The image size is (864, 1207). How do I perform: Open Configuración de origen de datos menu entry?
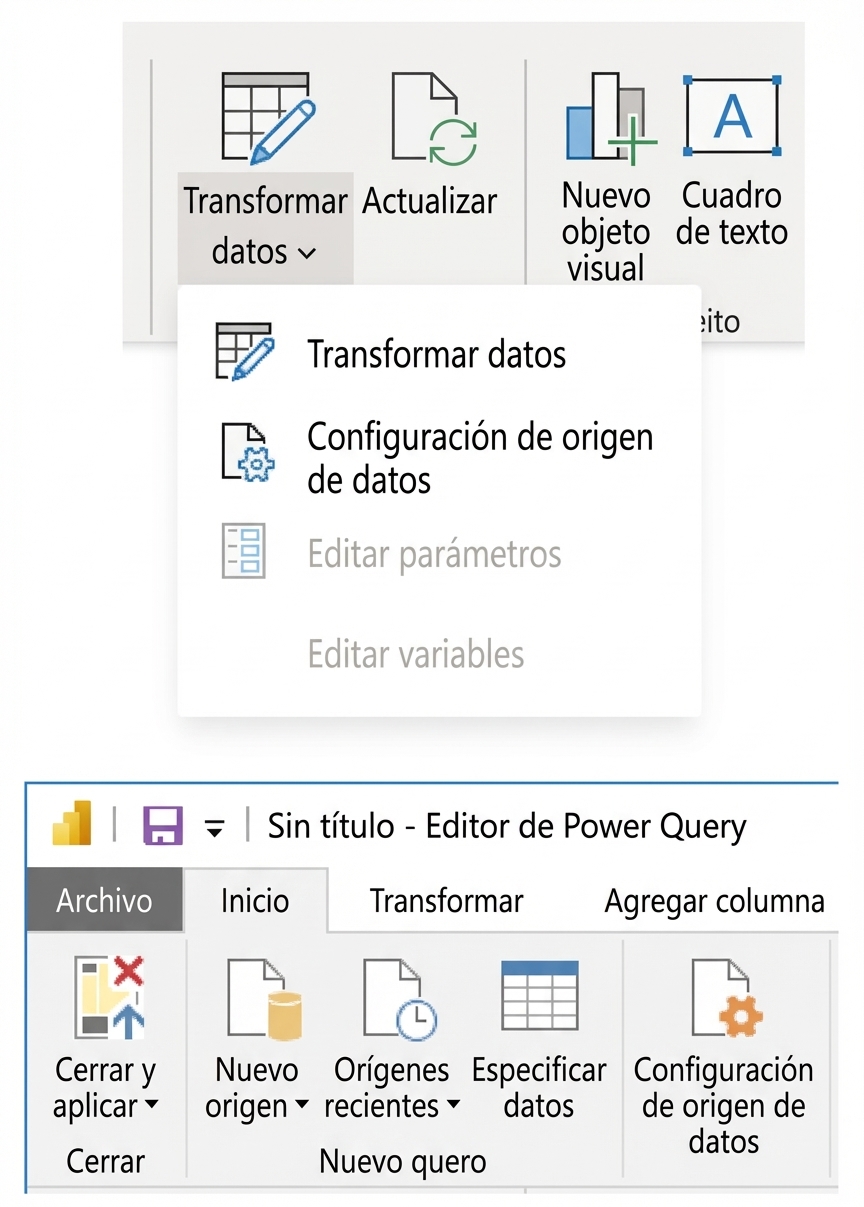click(480, 458)
